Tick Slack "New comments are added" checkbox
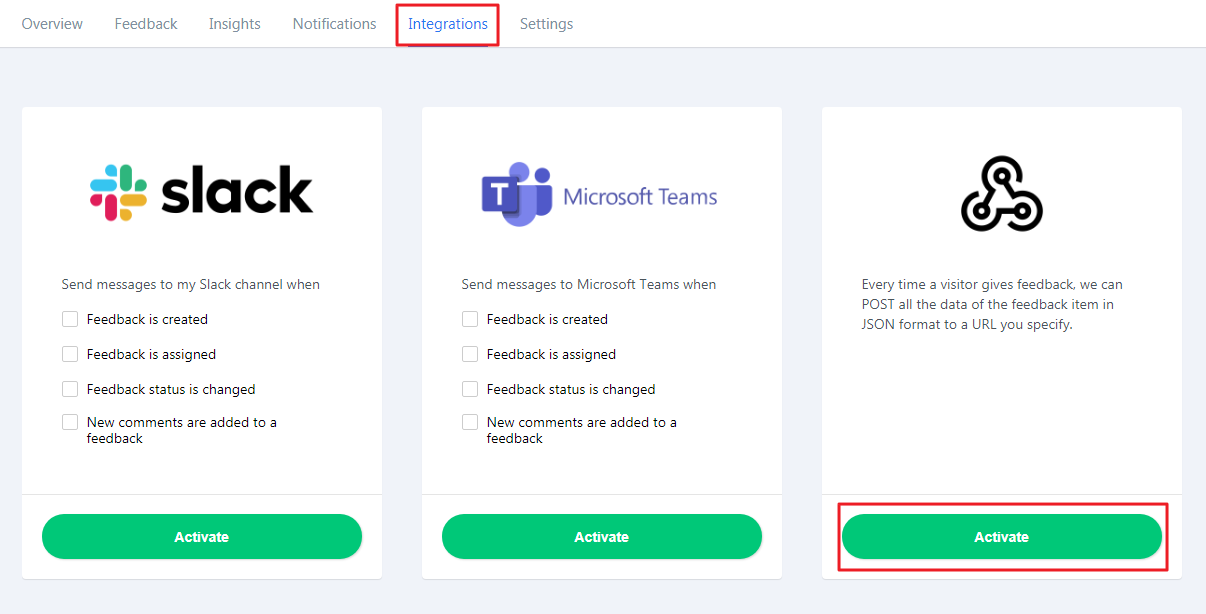 click(x=70, y=423)
